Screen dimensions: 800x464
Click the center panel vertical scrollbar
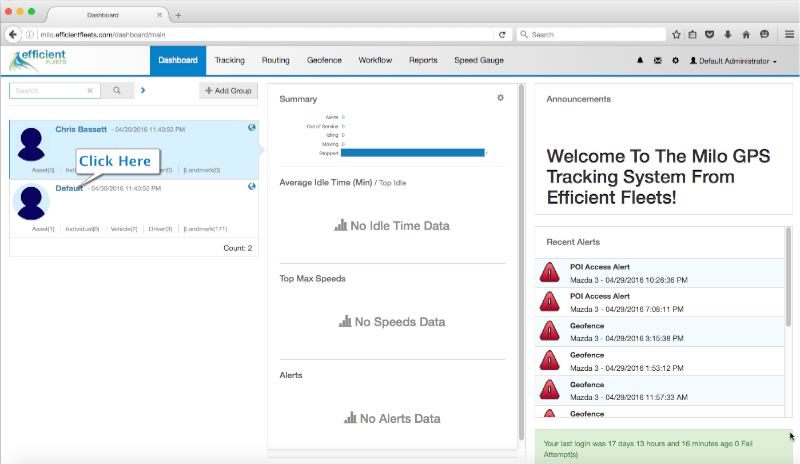coord(521,263)
